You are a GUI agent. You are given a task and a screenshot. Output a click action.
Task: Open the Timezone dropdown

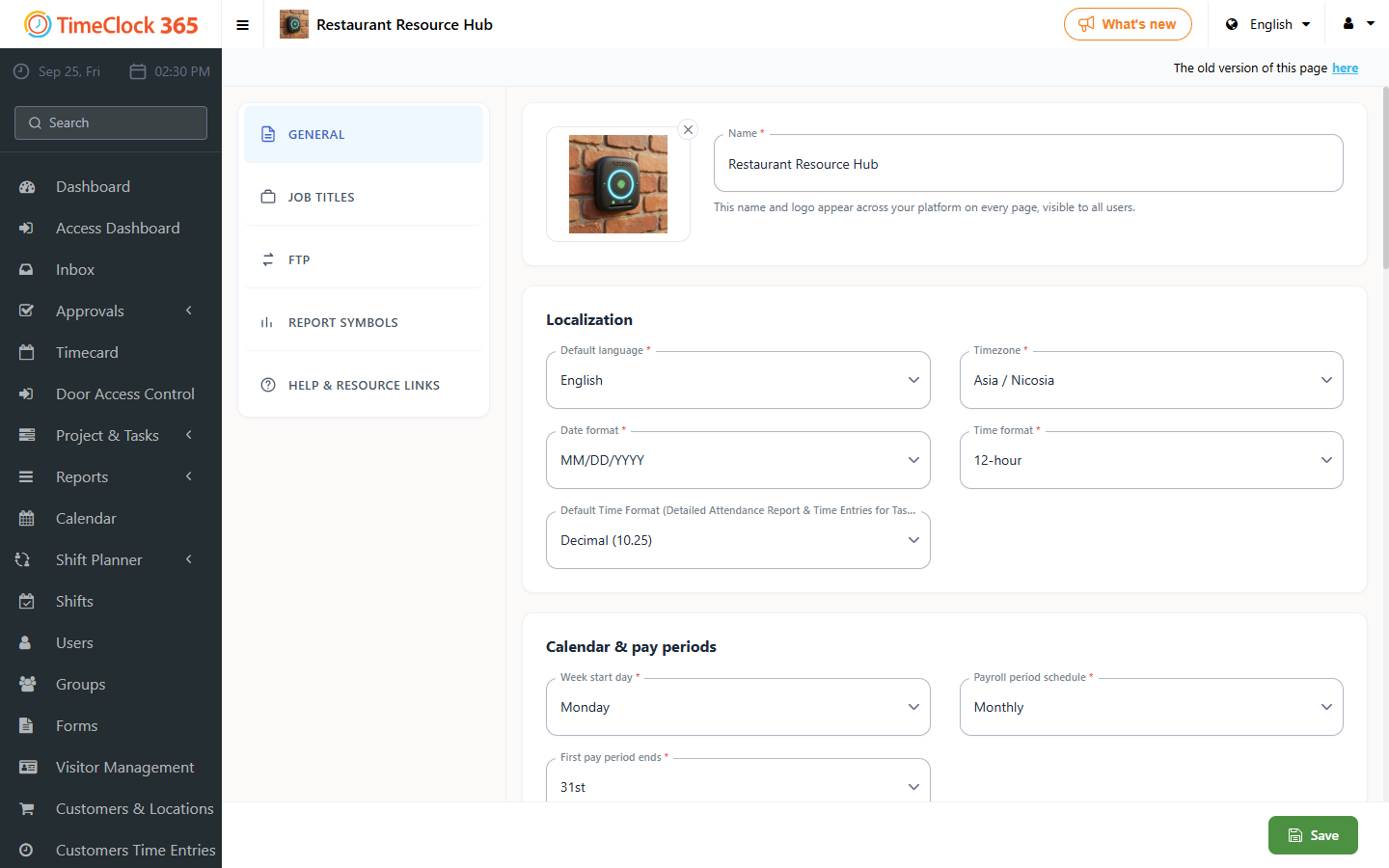coord(1152,380)
